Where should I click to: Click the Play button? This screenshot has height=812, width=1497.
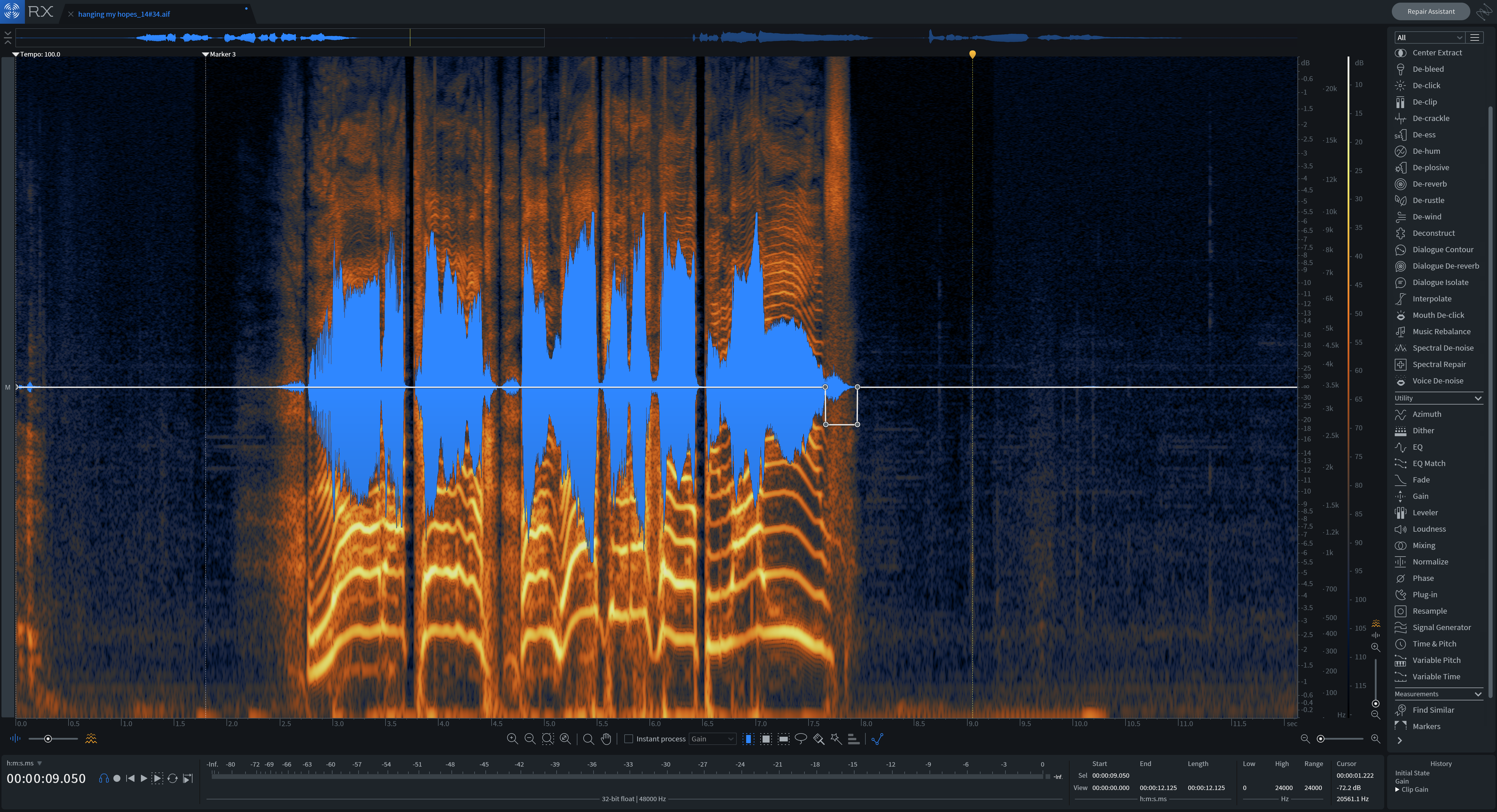tap(144, 778)
